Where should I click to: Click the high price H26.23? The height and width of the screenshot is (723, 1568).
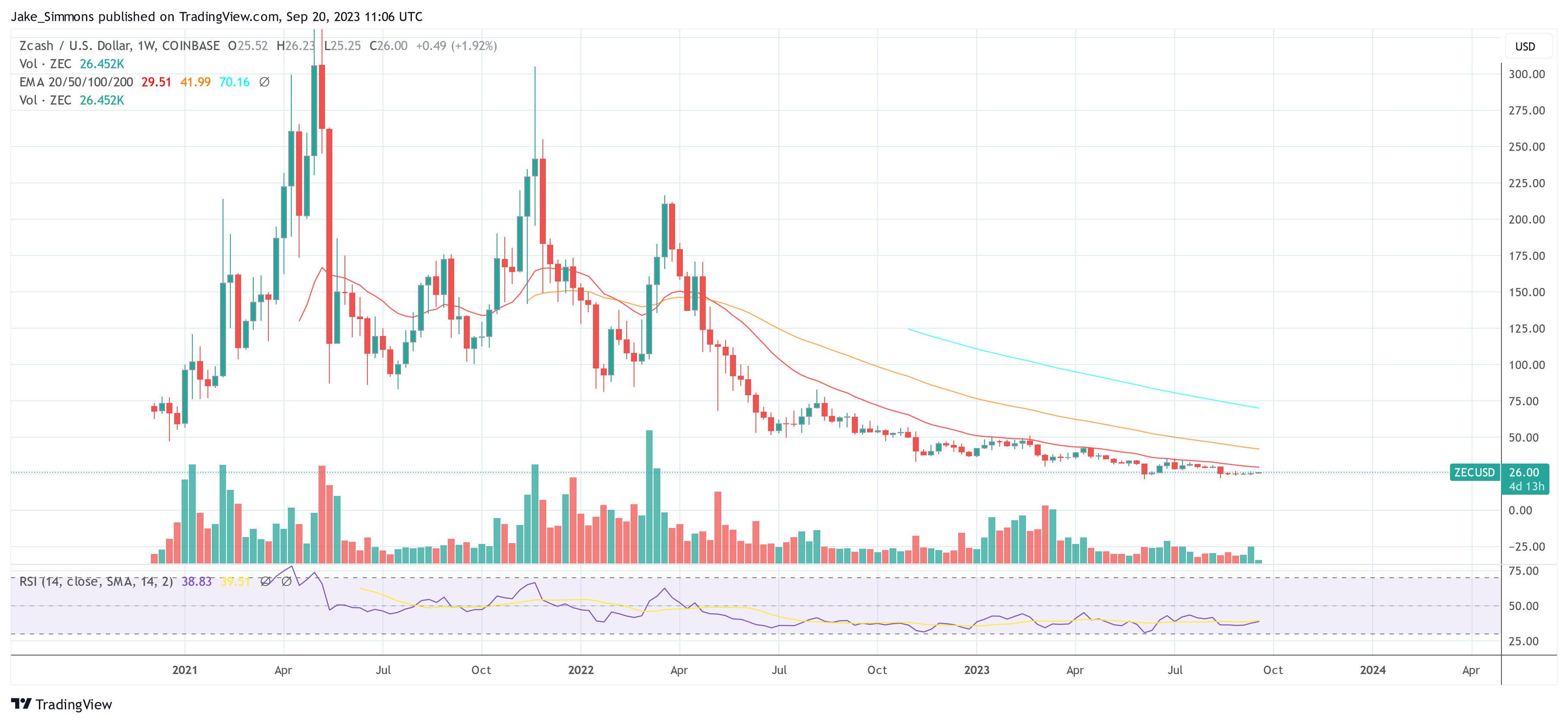(x=296, y=46)
